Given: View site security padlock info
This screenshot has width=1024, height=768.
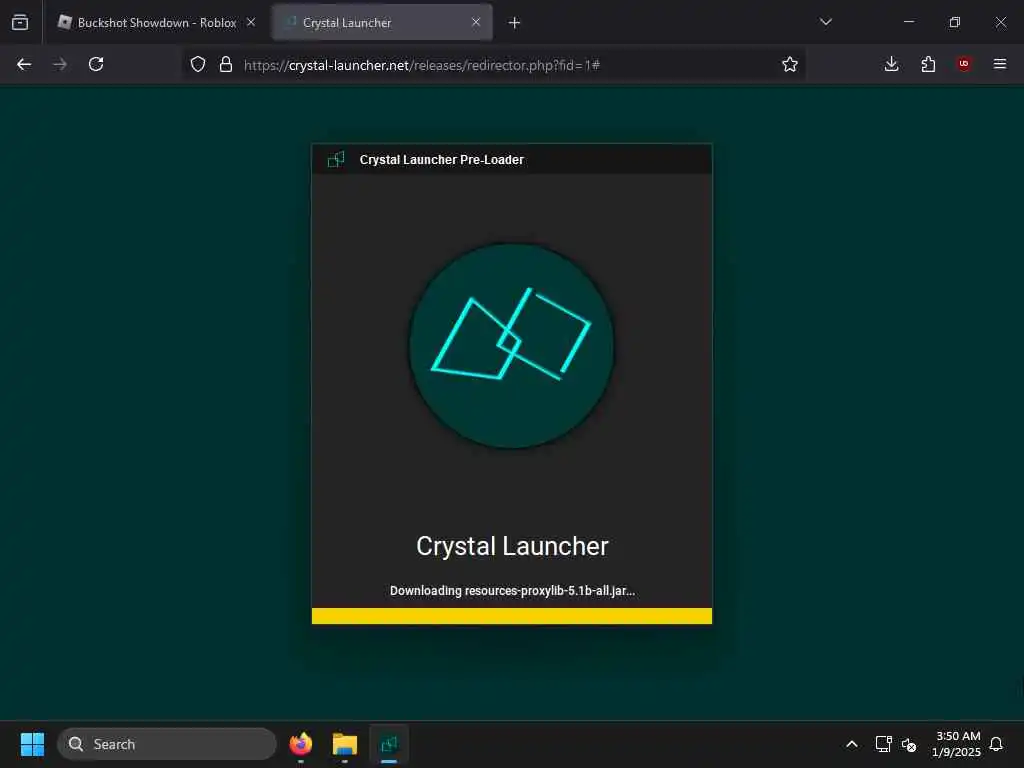Looking at the screenshot, I should [x=226, y=64].
